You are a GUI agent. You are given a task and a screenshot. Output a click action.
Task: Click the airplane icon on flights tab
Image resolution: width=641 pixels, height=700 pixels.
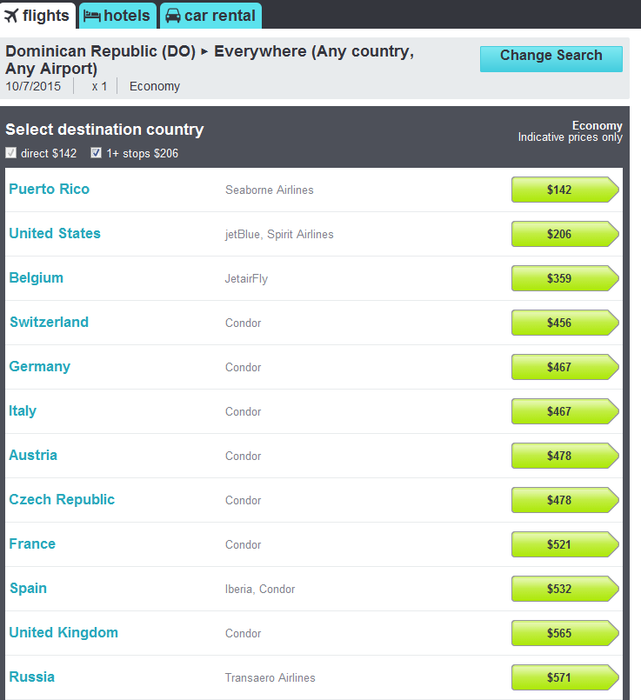[x=12, y=16]
